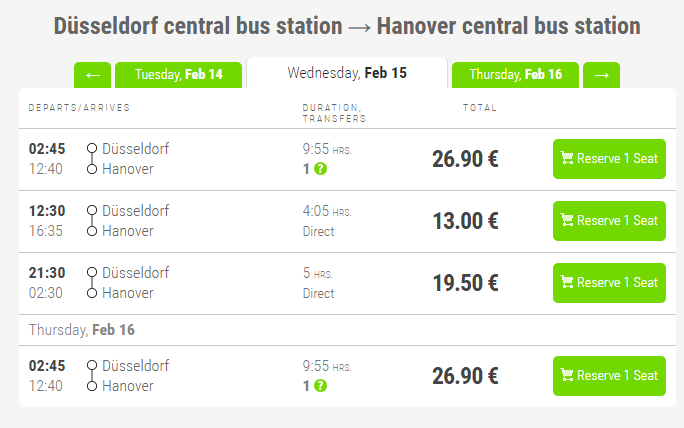The width and height of the screenshot is (684, 428).
Task: Reserve 1 seat on the 12:30 direct bus
Action: tap(608, 221)
